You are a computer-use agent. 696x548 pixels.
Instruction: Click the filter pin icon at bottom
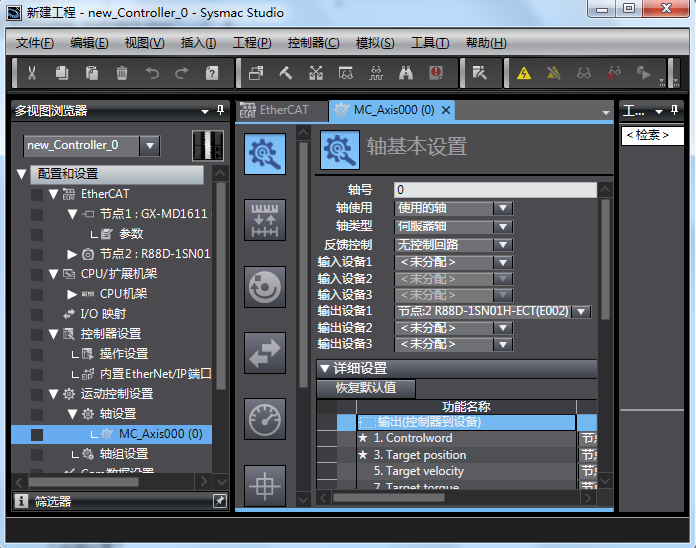coord(220,501)
